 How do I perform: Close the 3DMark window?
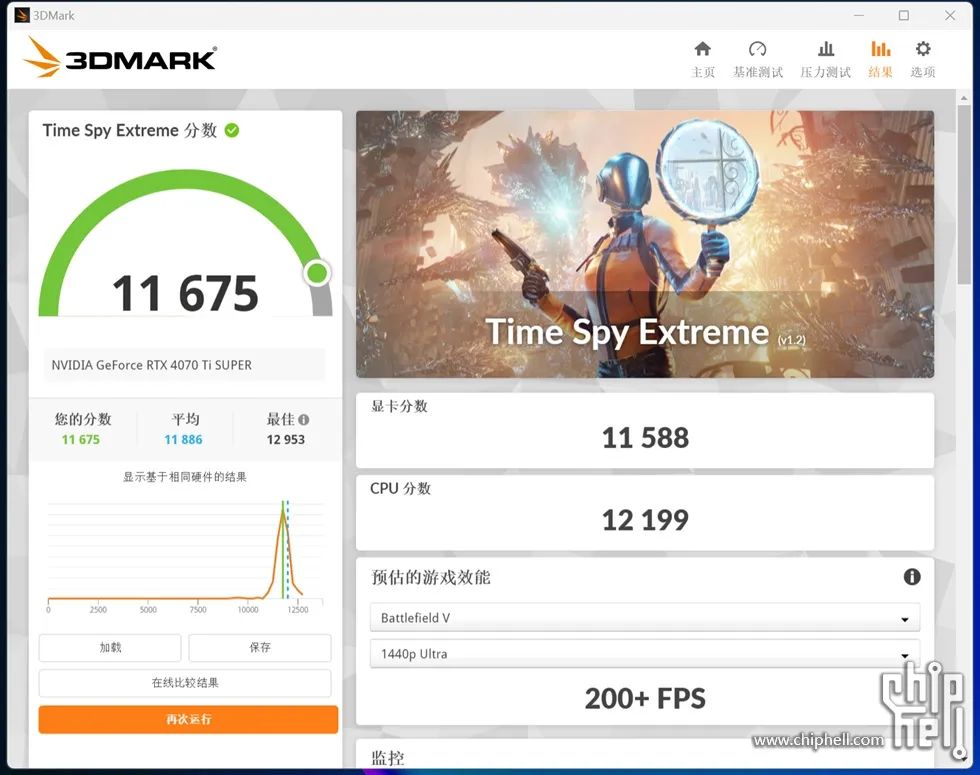(x=950, y=15)
